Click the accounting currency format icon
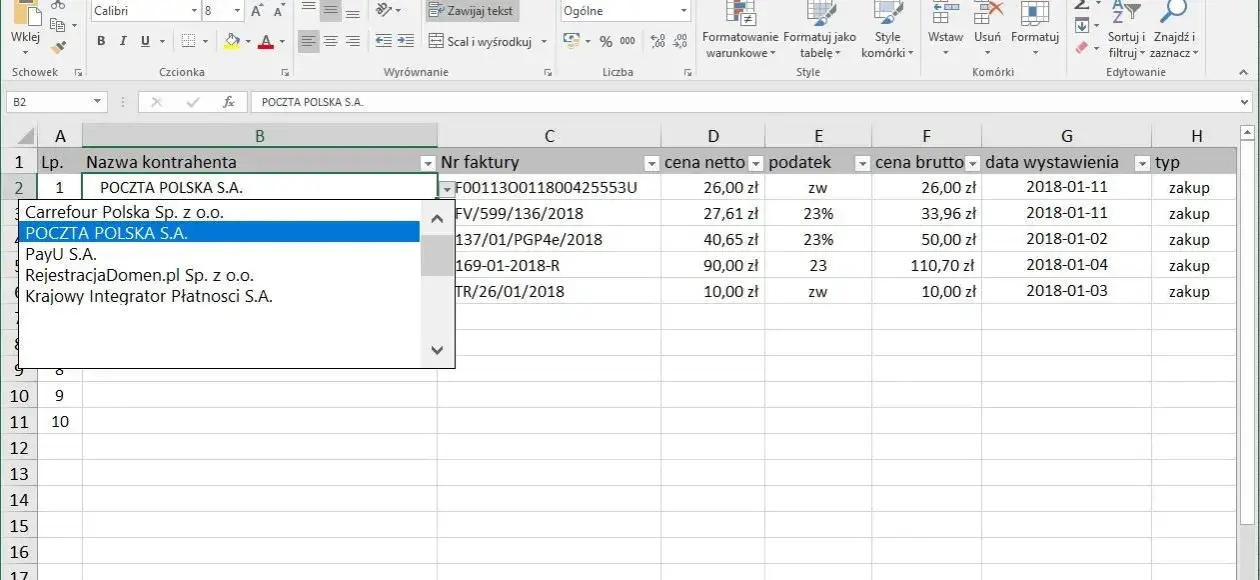The width and height of the screenshot is (1260, 580). pos(571,41)
